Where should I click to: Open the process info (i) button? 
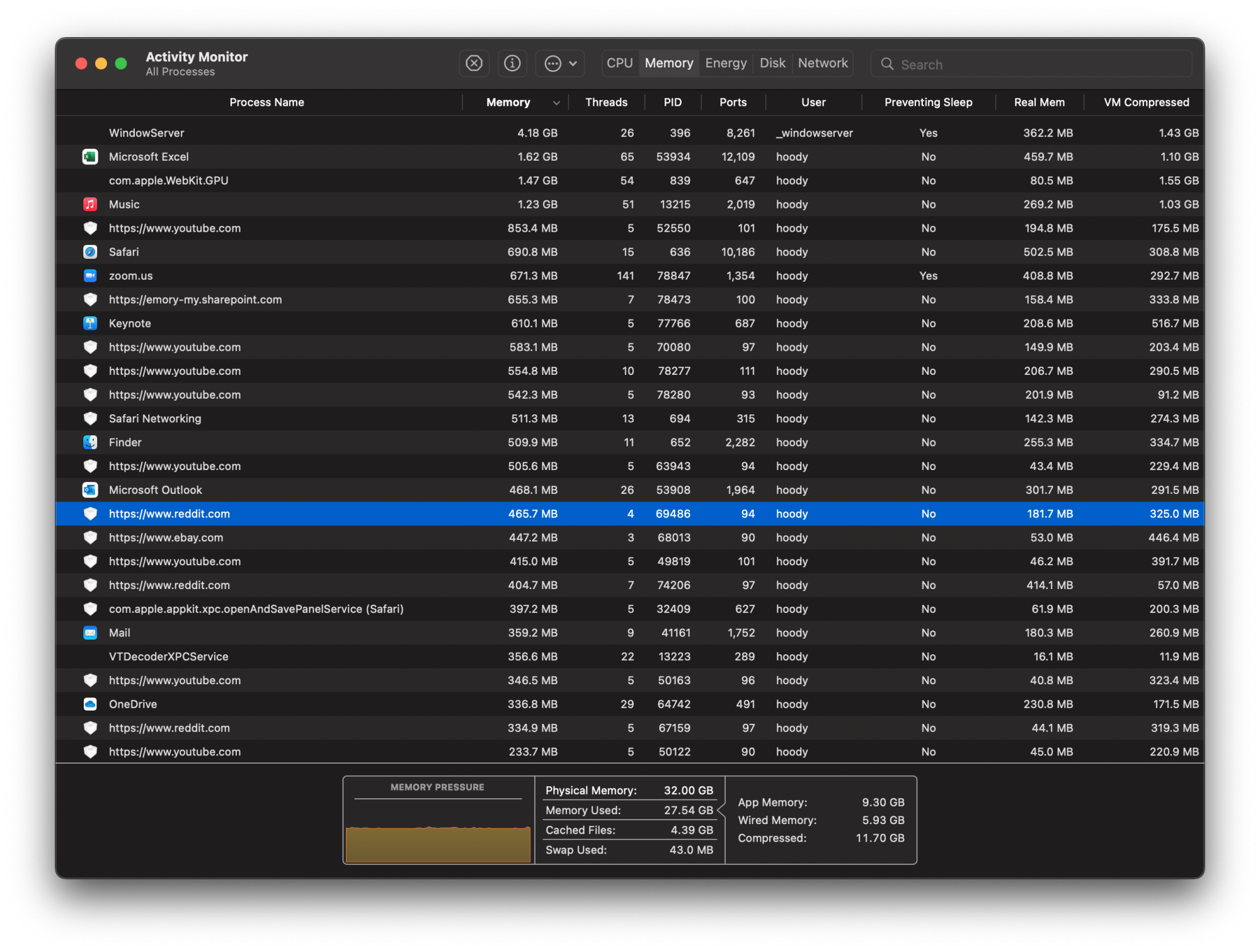(512, 64)
